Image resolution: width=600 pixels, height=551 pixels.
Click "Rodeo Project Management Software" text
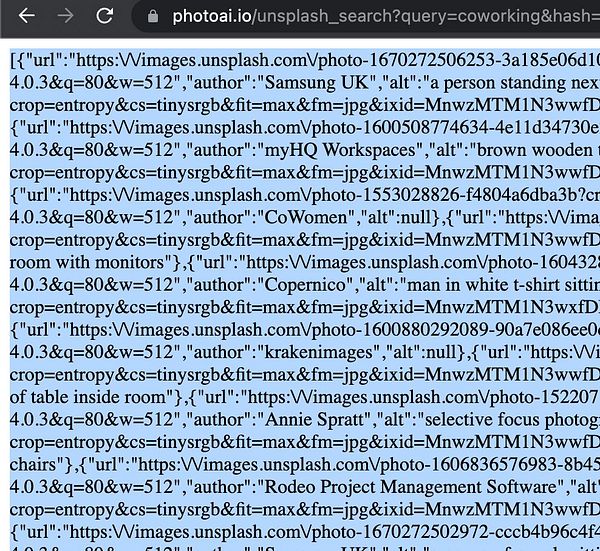[410, 487]
